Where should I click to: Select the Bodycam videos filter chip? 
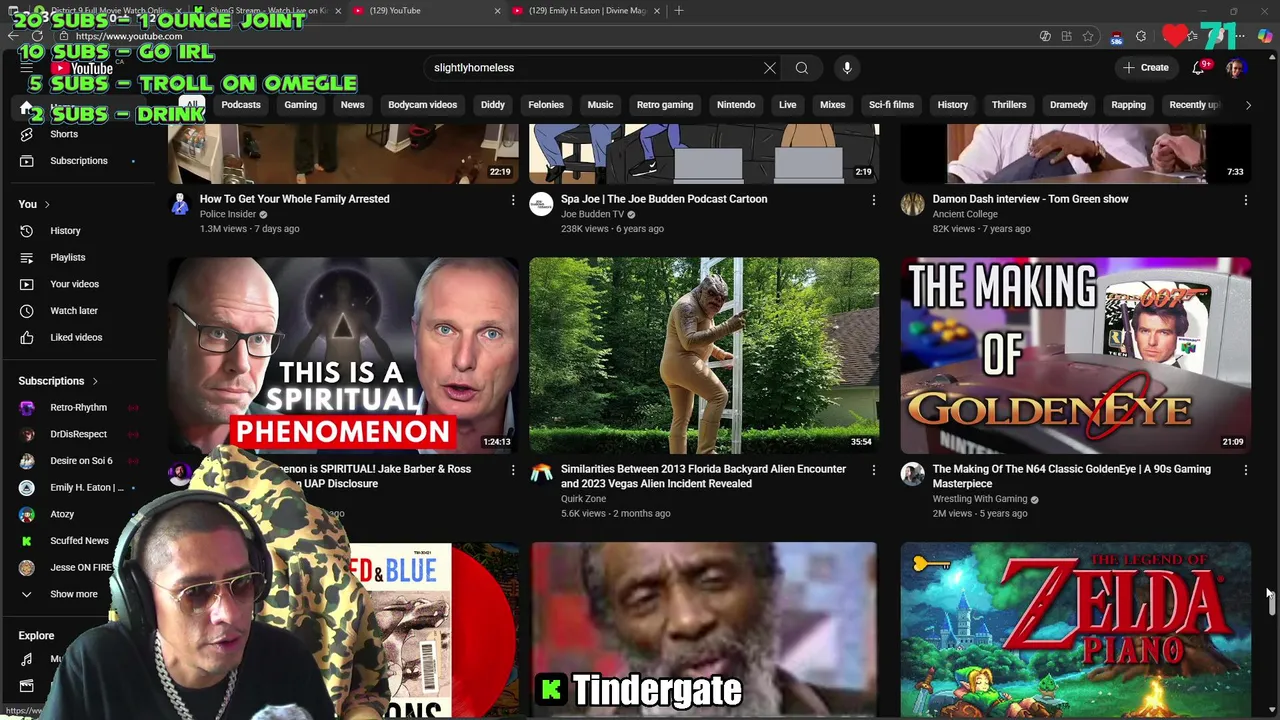click(422, 105)
